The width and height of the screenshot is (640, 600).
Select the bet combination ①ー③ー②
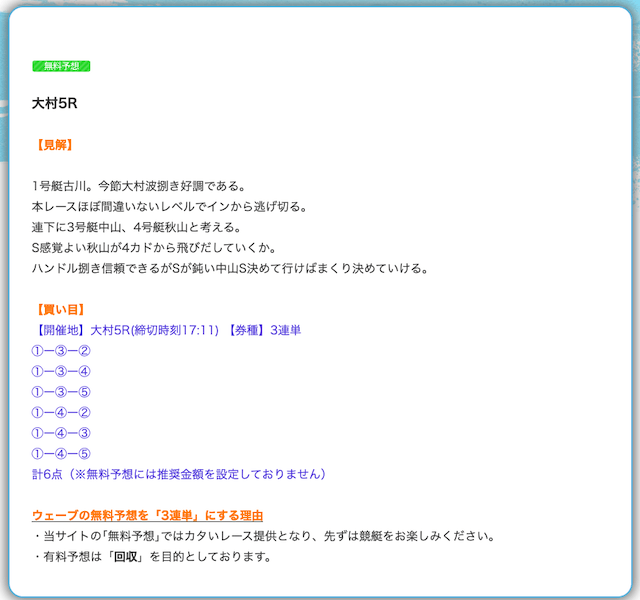(x=61, y=351)
